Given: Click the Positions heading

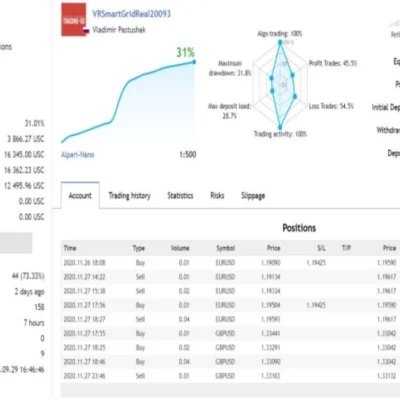Looking at the screenshot, I should (299, 228).
